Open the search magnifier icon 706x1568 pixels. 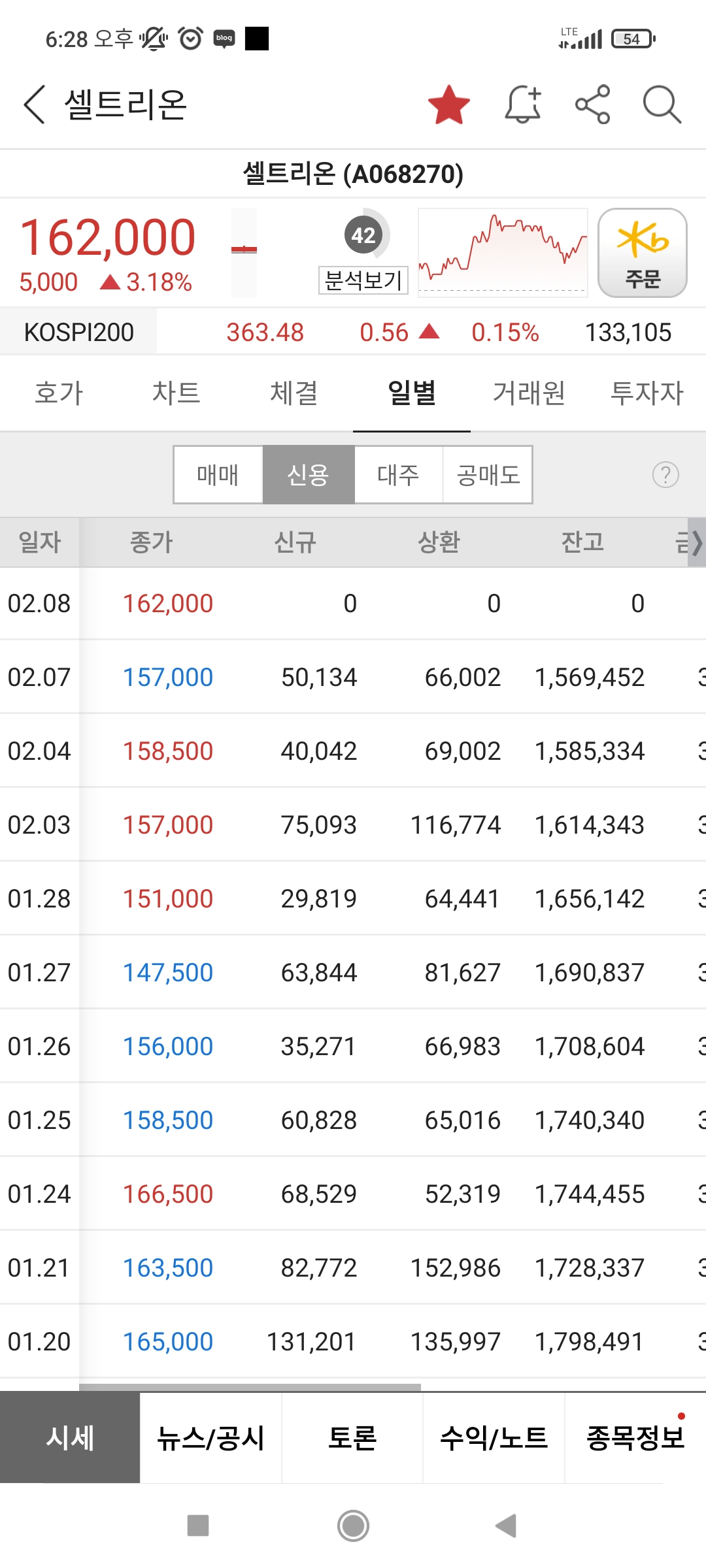[662, 105]
